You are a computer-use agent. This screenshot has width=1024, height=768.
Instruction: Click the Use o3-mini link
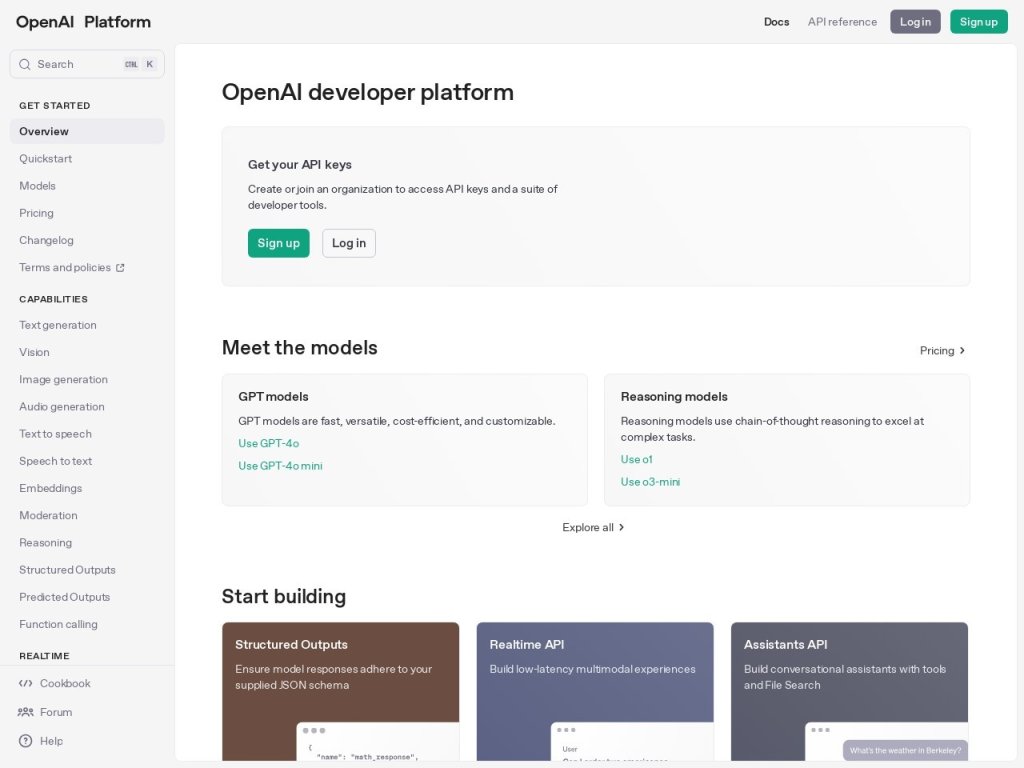(x=650, y=482)
